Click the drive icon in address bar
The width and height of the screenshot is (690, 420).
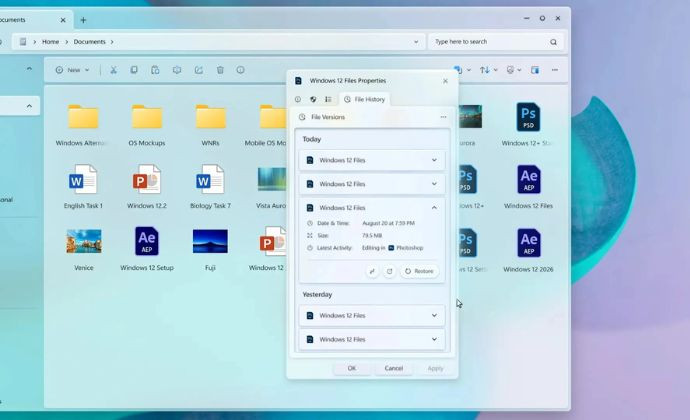coord(23,42)
